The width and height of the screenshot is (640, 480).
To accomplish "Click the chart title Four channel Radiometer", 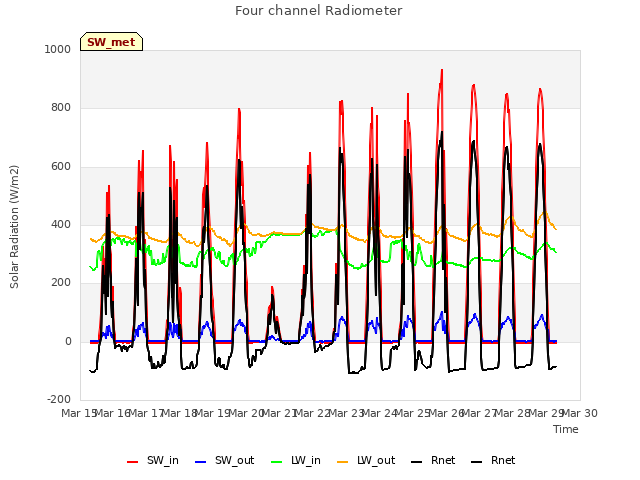I will pyautogui.click(x=319, y=11).
